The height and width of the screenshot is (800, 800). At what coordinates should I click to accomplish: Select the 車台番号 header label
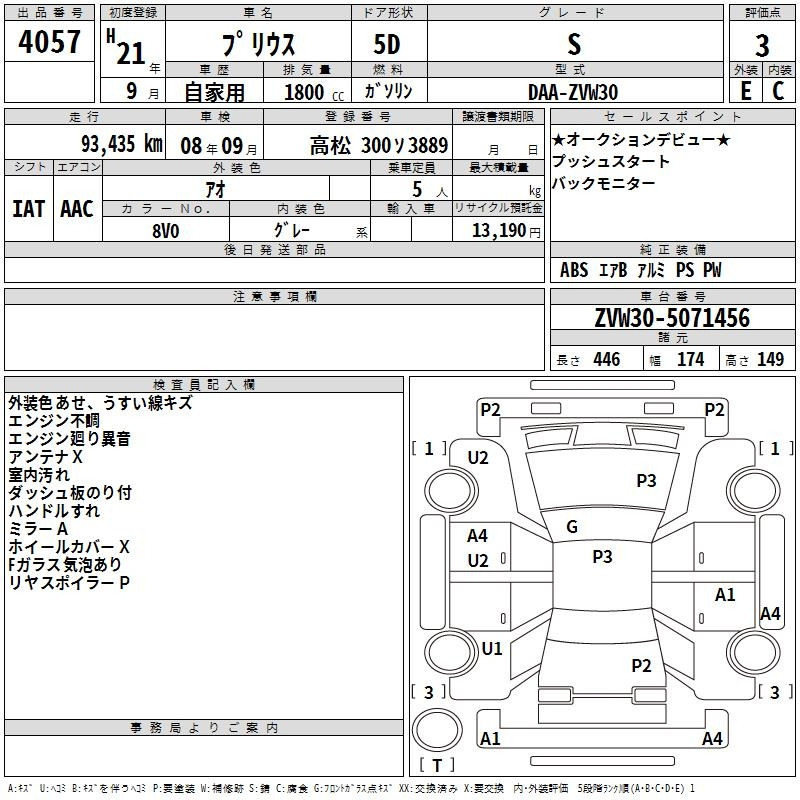tap(673, 296)
